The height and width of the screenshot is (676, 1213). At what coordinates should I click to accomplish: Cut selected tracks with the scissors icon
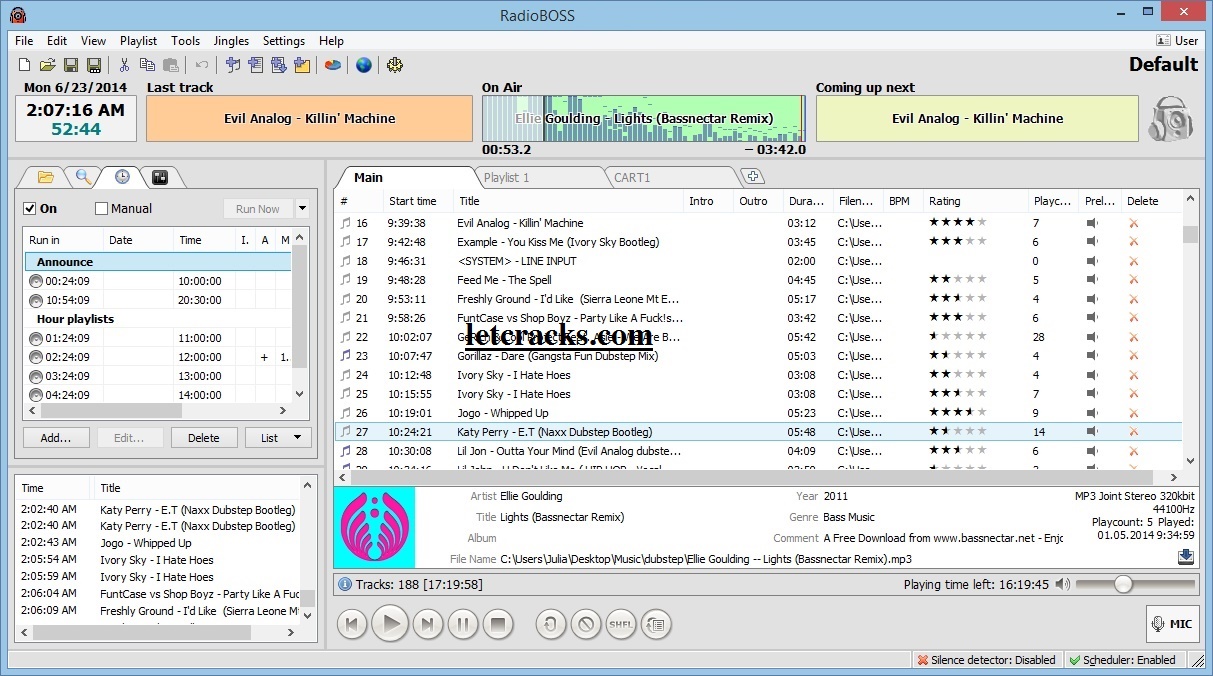coord(124,65)
